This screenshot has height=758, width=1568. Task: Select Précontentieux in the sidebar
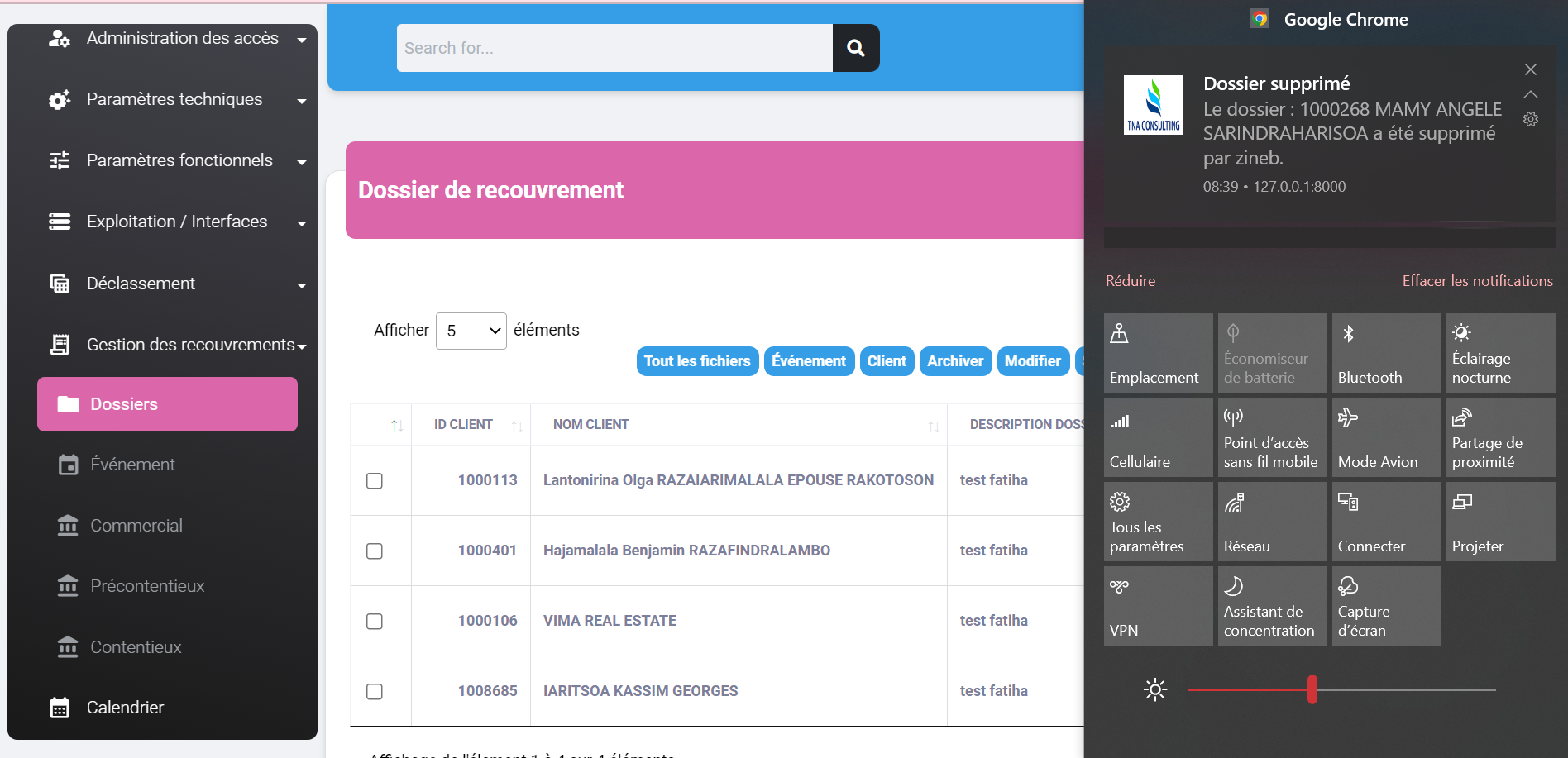(147, 586)
